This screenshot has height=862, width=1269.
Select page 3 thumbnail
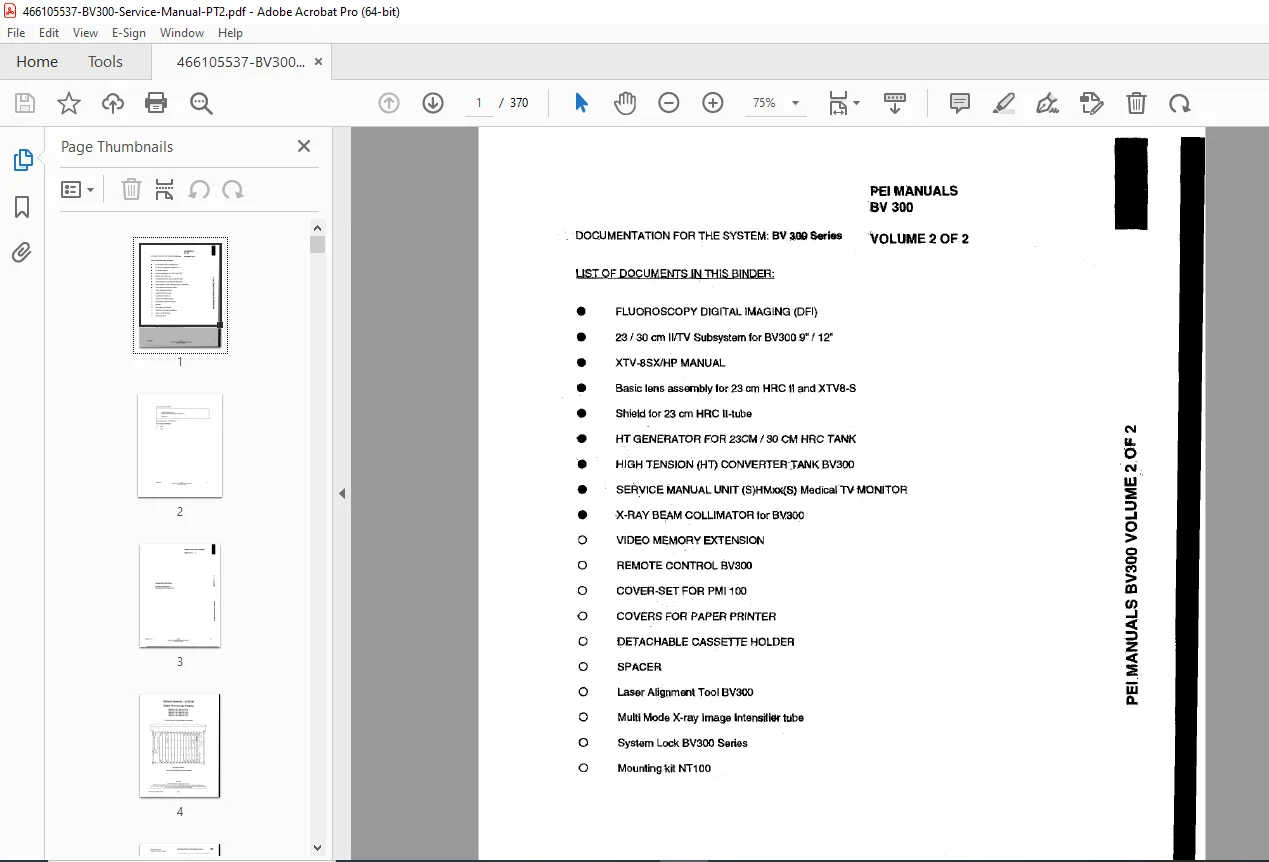pyautogui.click(x=180, y=595)
